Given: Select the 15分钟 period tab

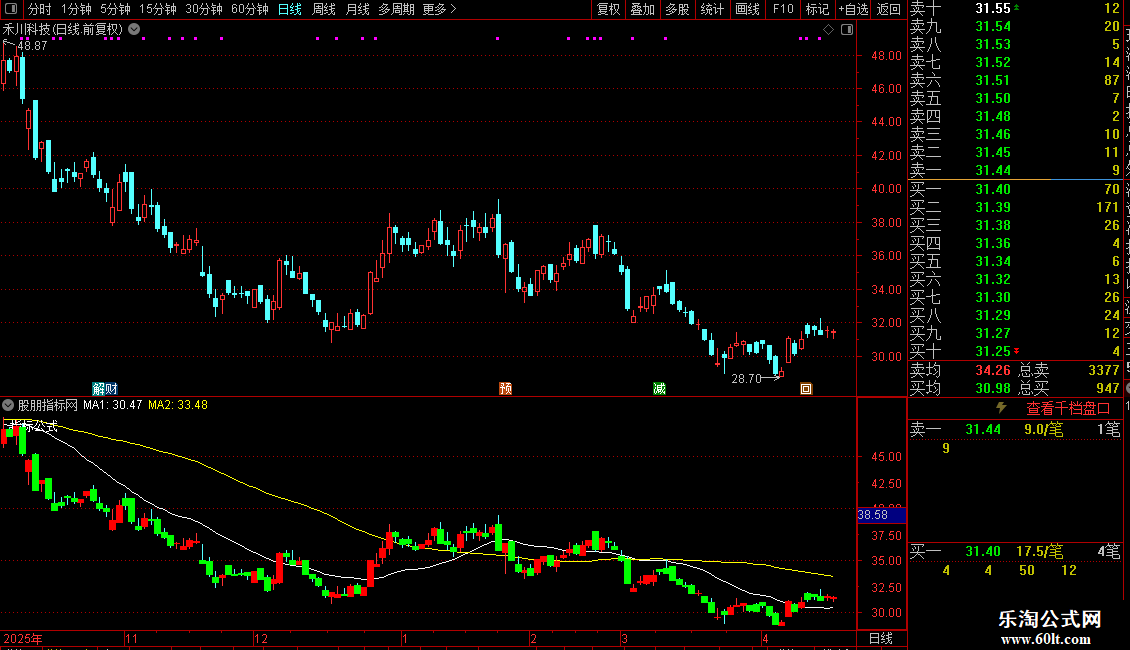Looking at the screenshot, I should [158, 9].
